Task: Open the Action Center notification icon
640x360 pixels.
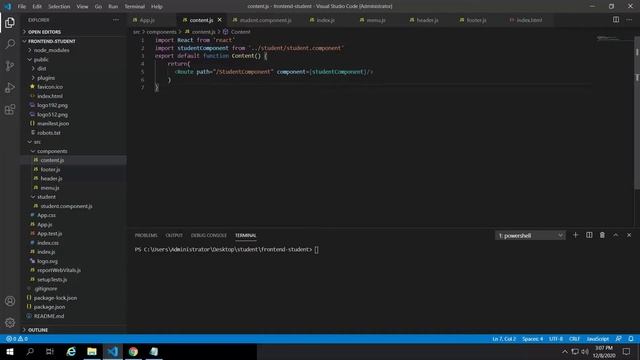Action: click(627, 351)
